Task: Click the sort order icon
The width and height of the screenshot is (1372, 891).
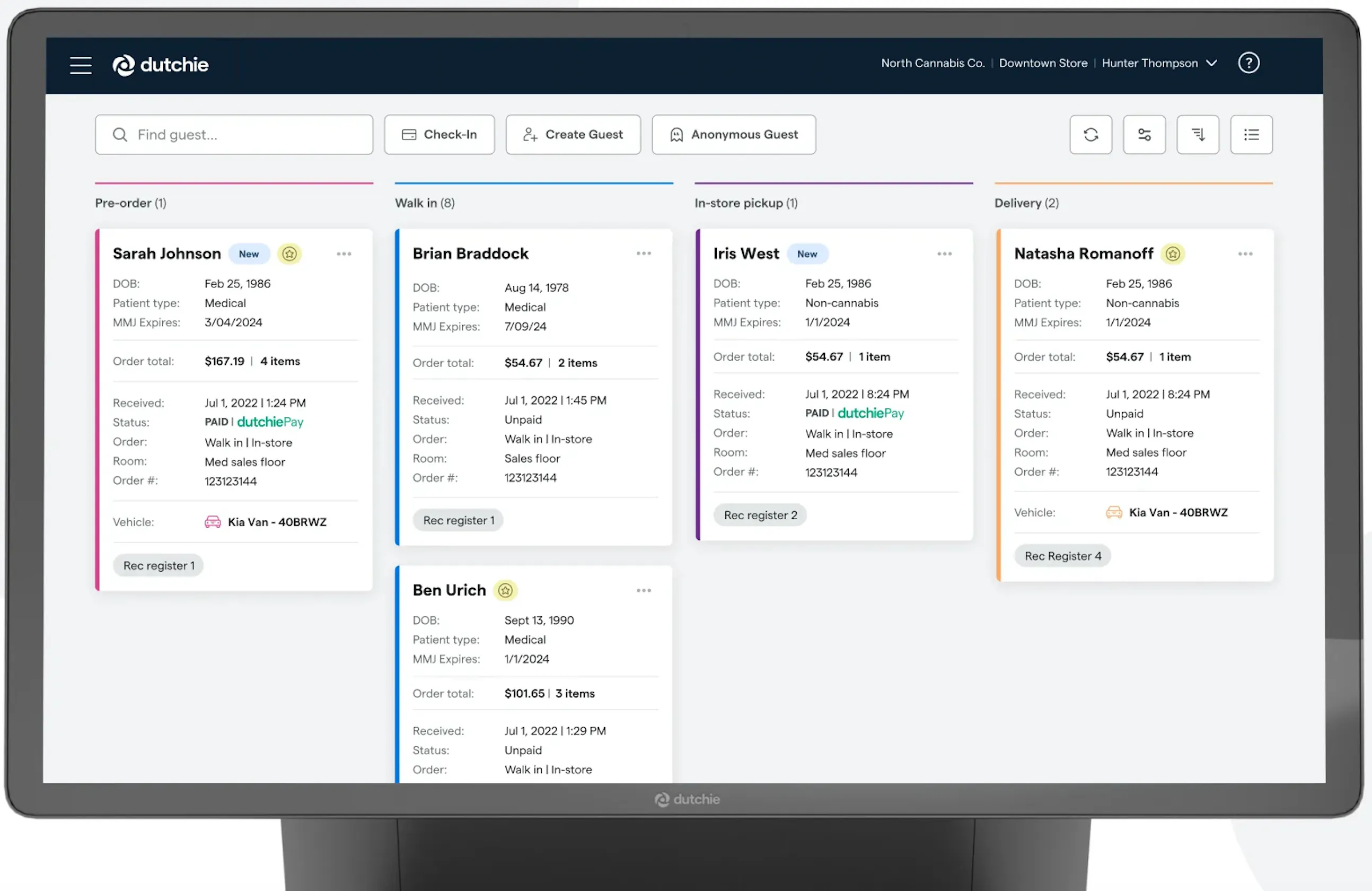Action: pyautogui.click(x=1198, y=135)
